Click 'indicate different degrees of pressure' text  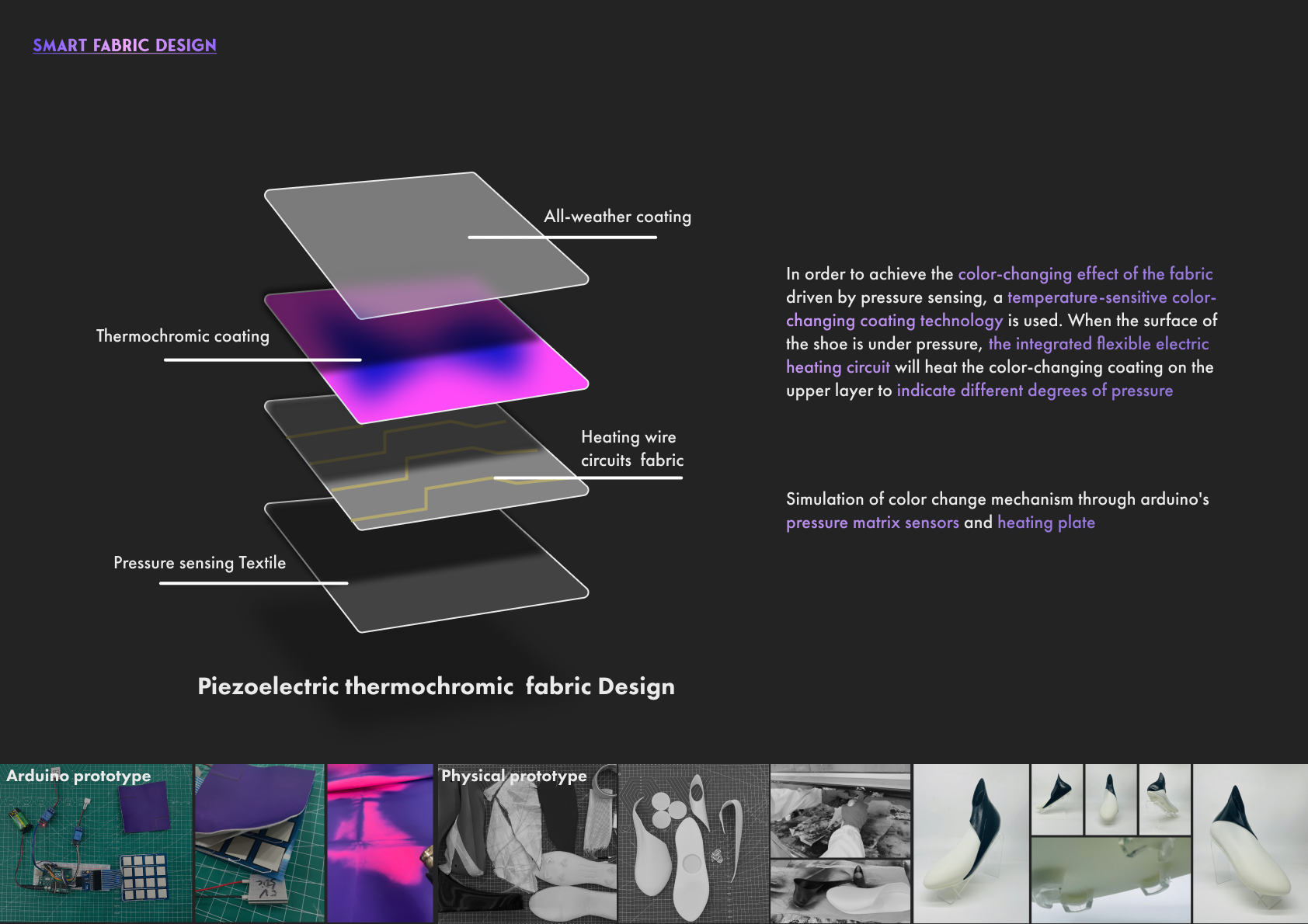[x=1035, y=391]
